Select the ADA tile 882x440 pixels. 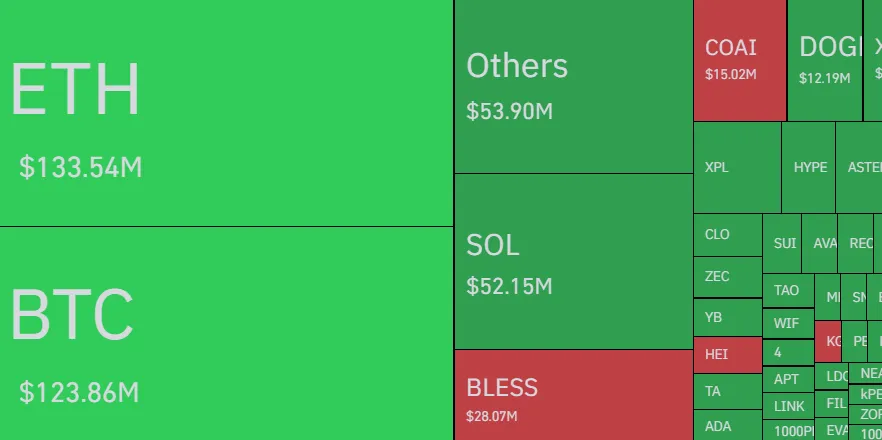tap(727, 426)
